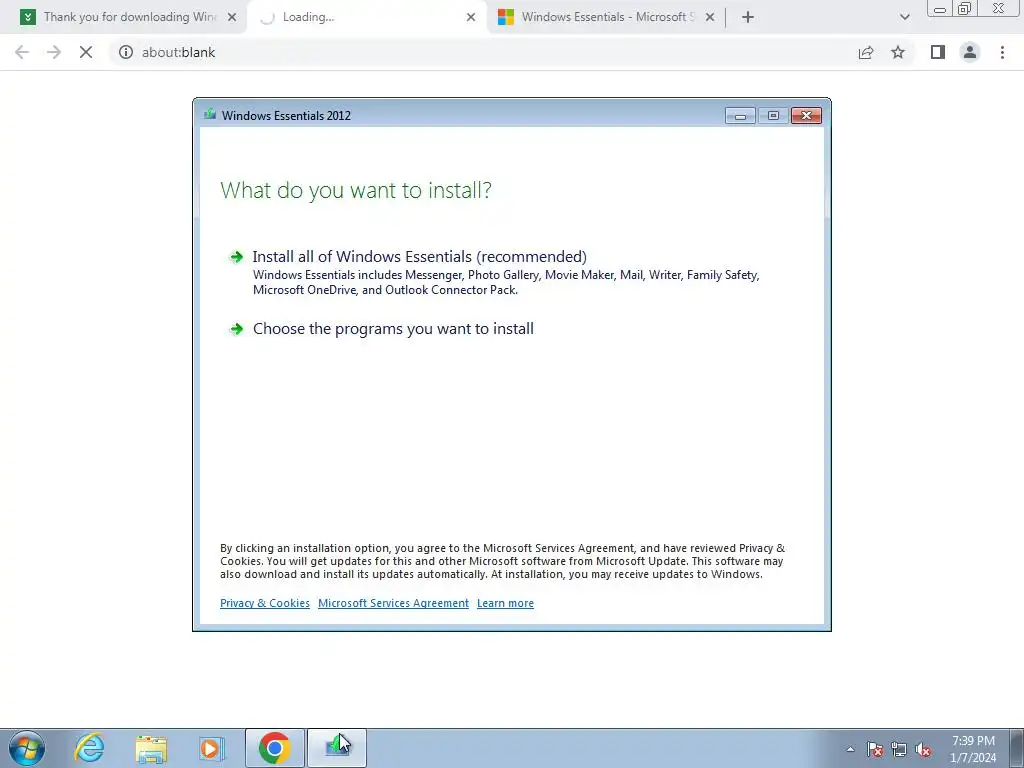Click Chrome icon on taskbar
Screen dimensions: 1024x768
coord(275,748)
